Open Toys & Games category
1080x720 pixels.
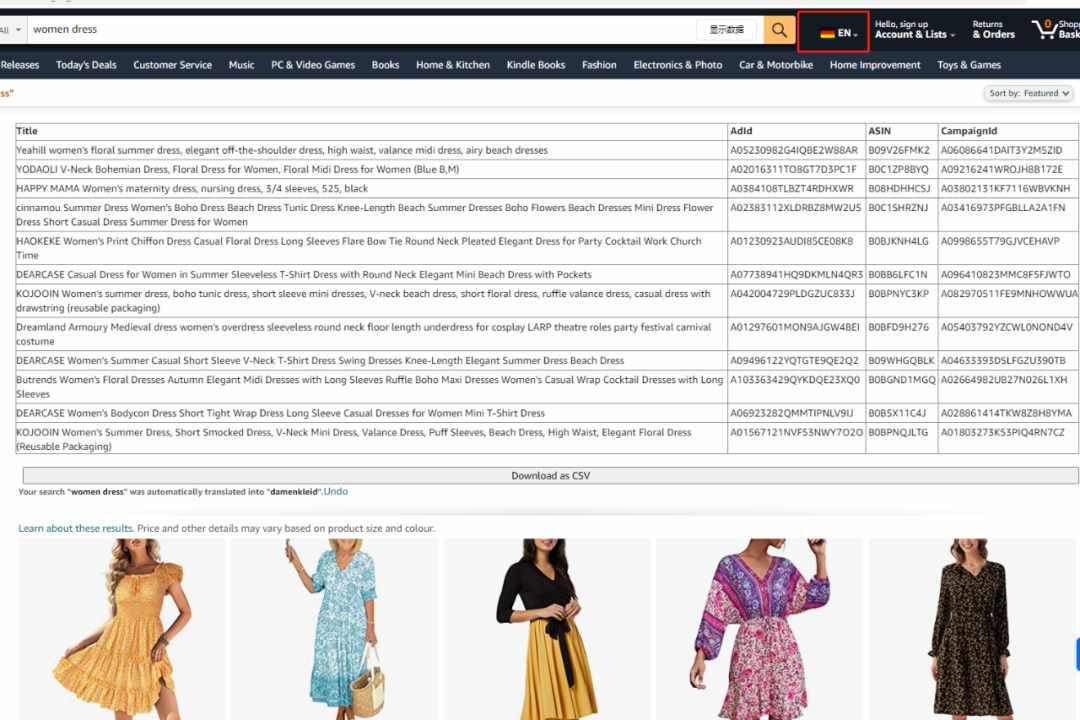pyautogui.click(x=968, y=65)
